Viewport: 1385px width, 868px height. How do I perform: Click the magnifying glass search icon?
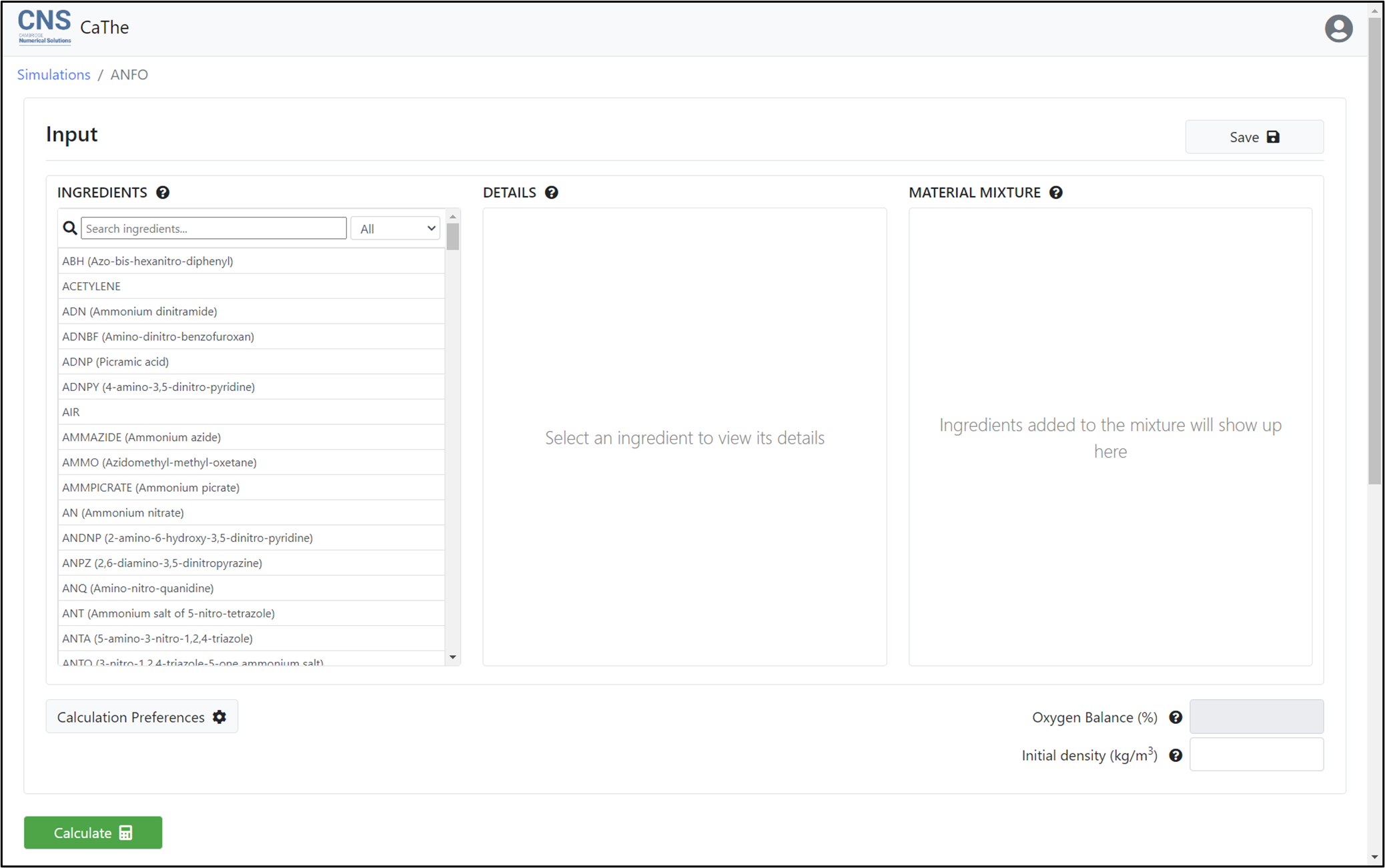click(x=69, y=228)
